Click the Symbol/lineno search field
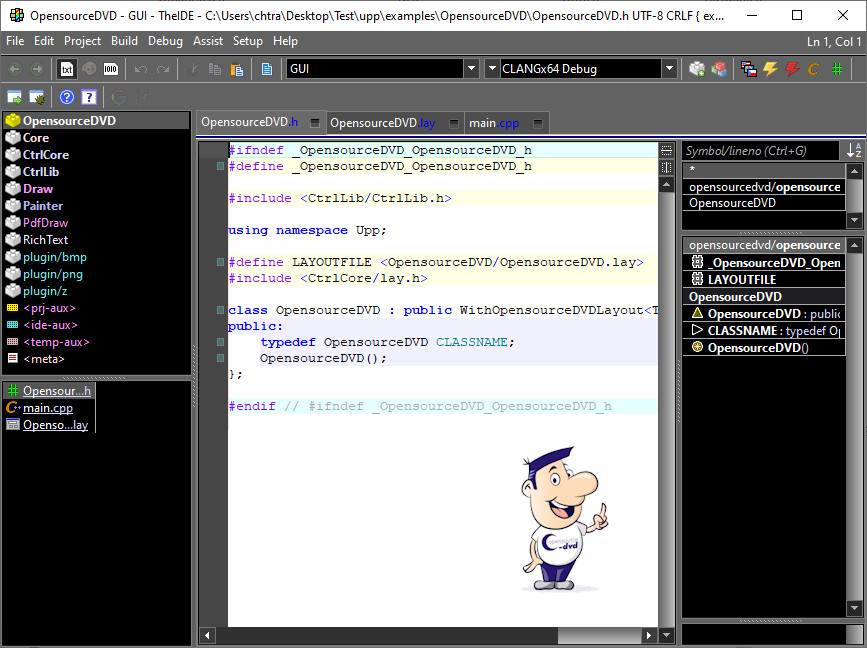867x648 pixels. [x=760, y=151]
